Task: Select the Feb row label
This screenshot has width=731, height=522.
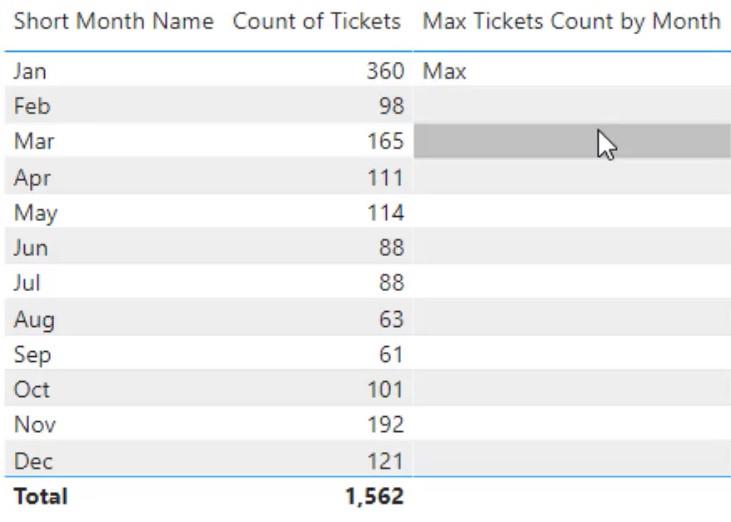Action: pos(32,106)
